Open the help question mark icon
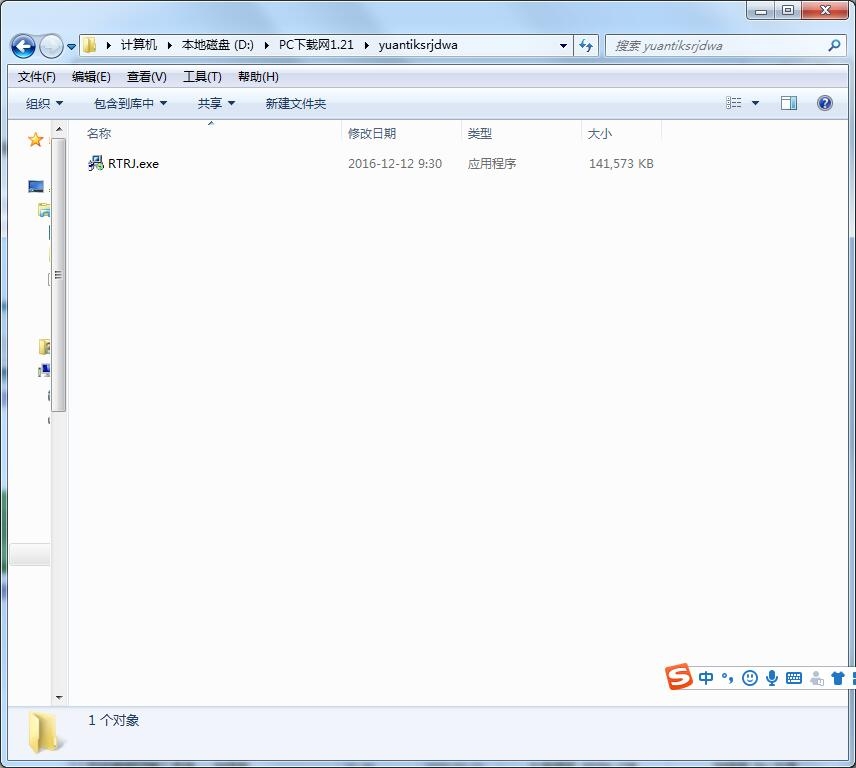The width and height of the screenshot is (856, 768). coord(825,103)
